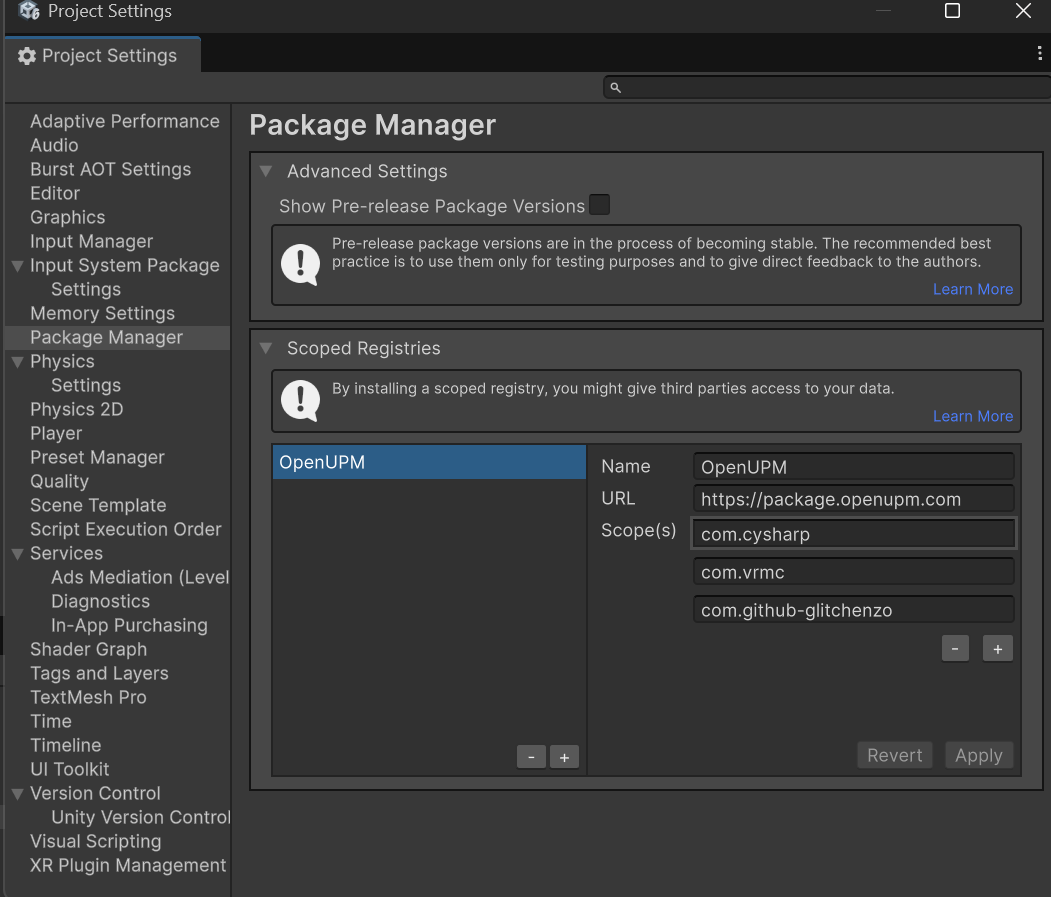1051x897 pixels.
Task: Close the Project Settings window
Action: [1023, 11]
